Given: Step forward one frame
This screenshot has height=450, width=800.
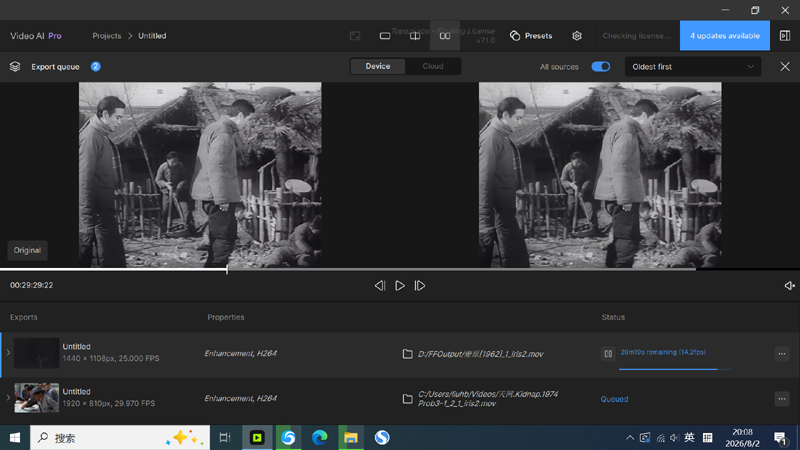Looking at the screenshot, I should click(419, 286).
